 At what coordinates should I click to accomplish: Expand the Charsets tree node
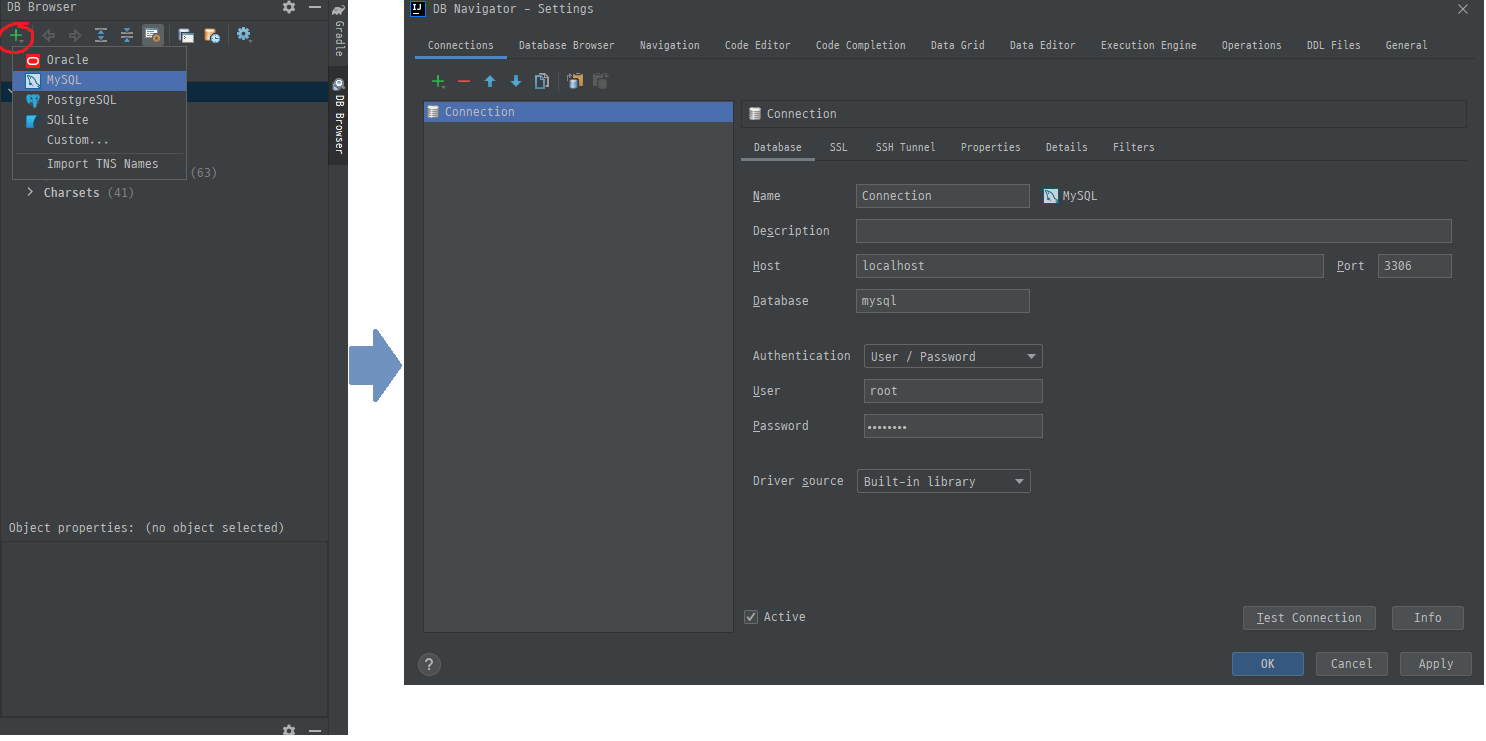(x=30, y=192)
